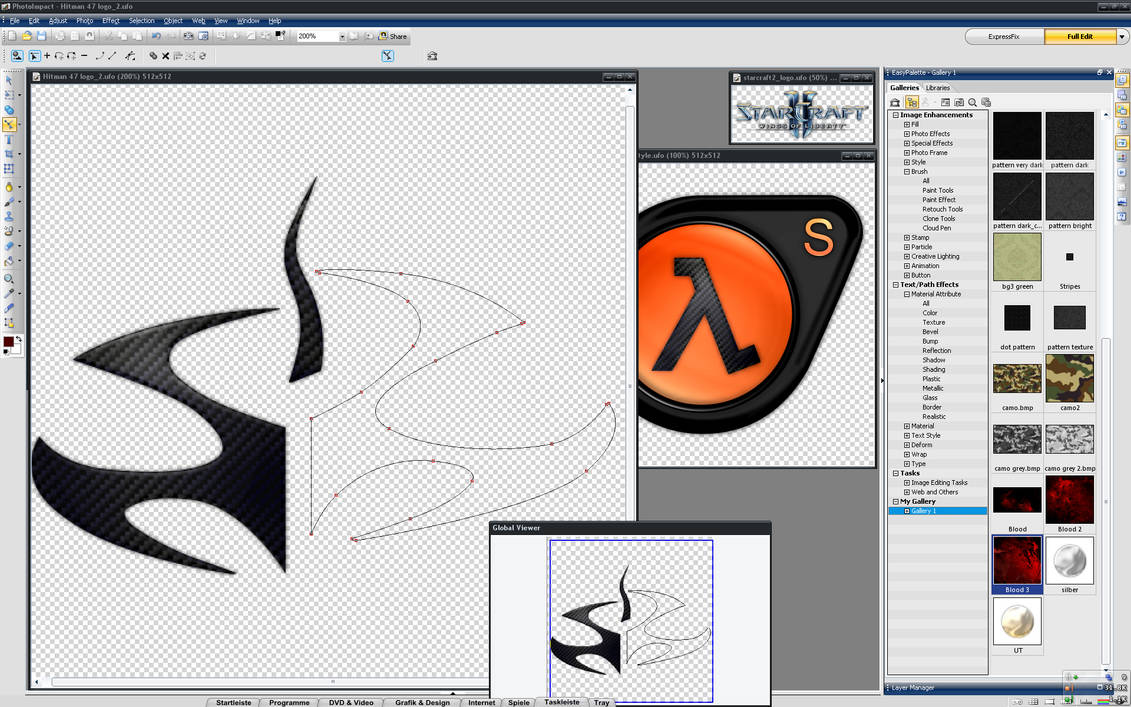Open the Effect menu
This screenshot has width=1131, height=707.
point(110,20)
